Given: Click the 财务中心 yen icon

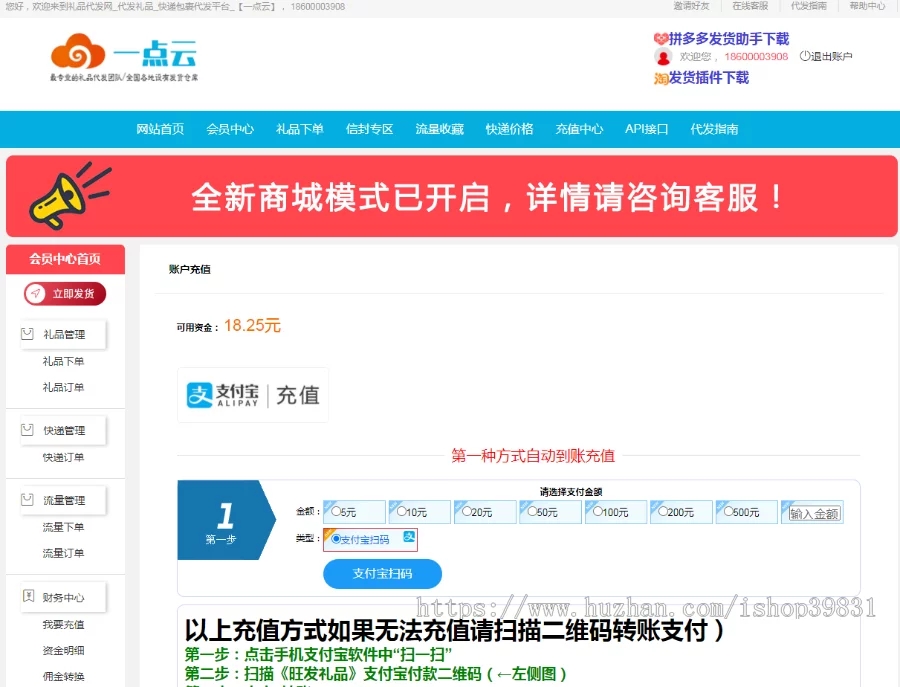Looking at the screenshot, I should (27, 597).
